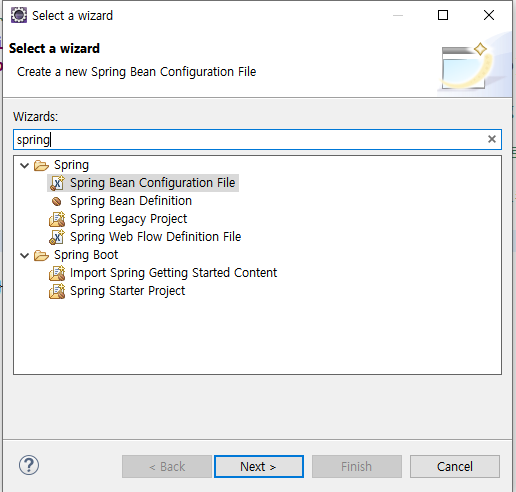The height and width of the screenshot is (492, 516).
Task: Click the Eclipse icon in the title bar
Action: [19, 15]
